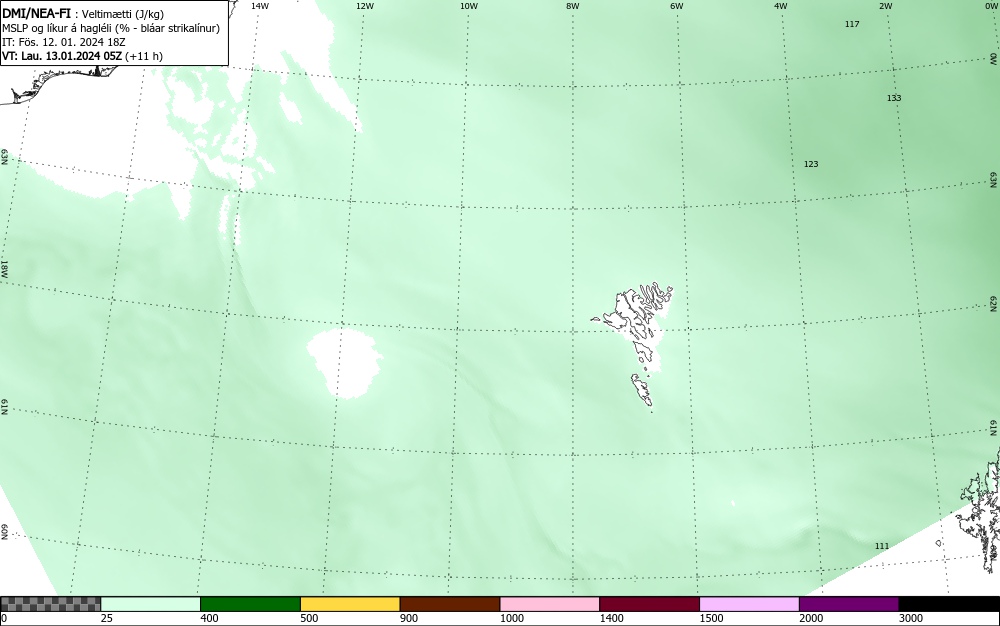Image resolution: width=1000 pixels, height=626 pixels.
Task: Click the dark green 400–500 legend swatch
Action: tap(250, 604)
